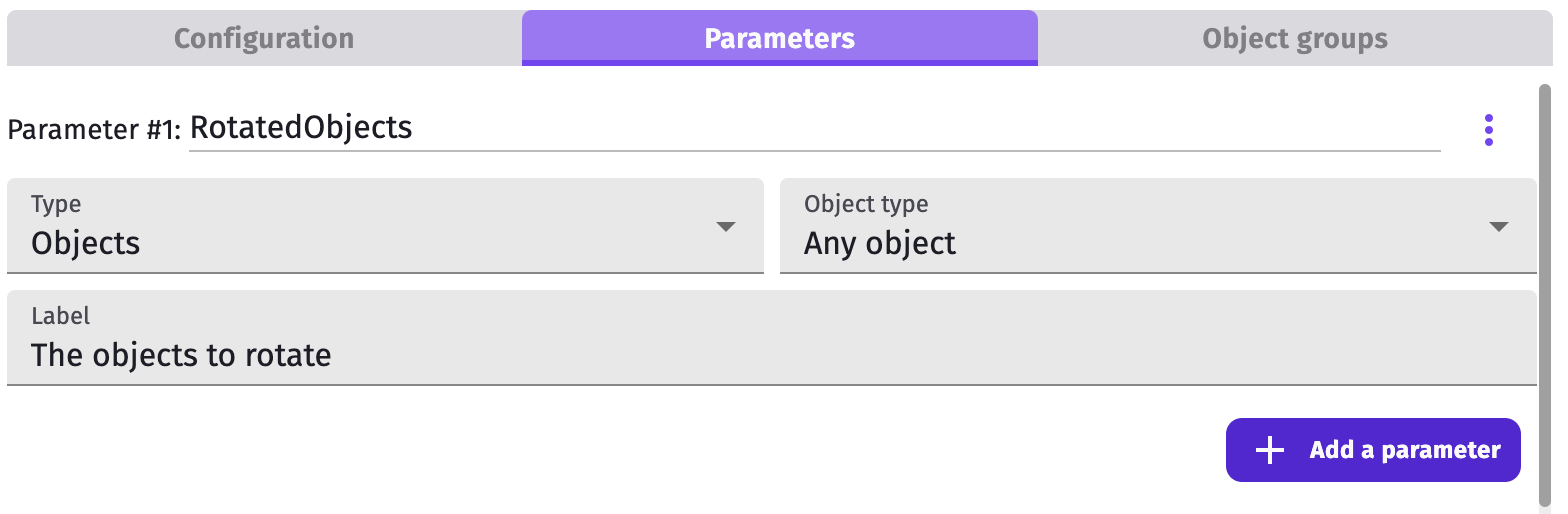This screenshot has width=1568, height=514.
Task: Open the three-dot parameter options menu
Action: point(1489,130)
